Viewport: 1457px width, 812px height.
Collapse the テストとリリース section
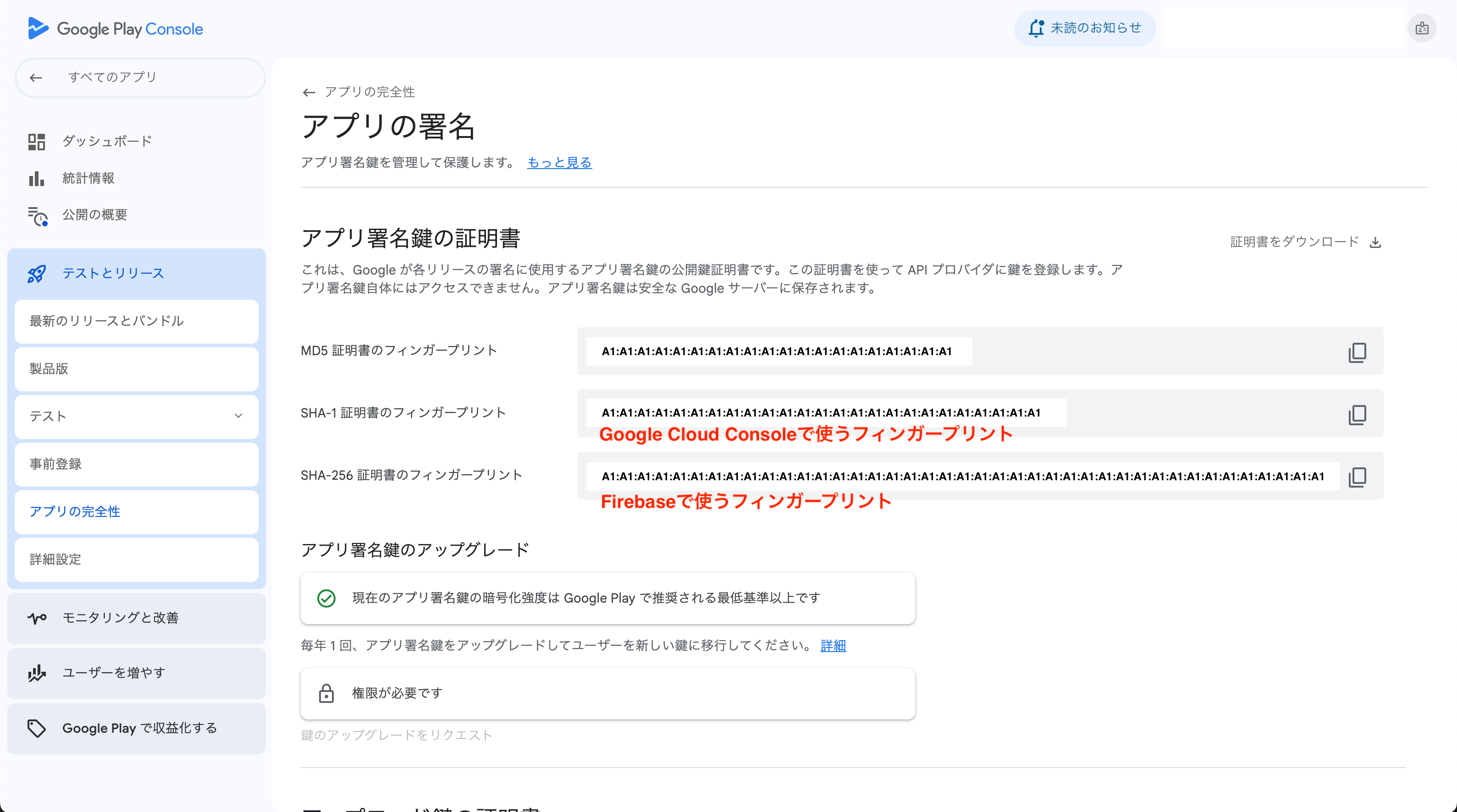pyautogui.click(x=113, y=274)
